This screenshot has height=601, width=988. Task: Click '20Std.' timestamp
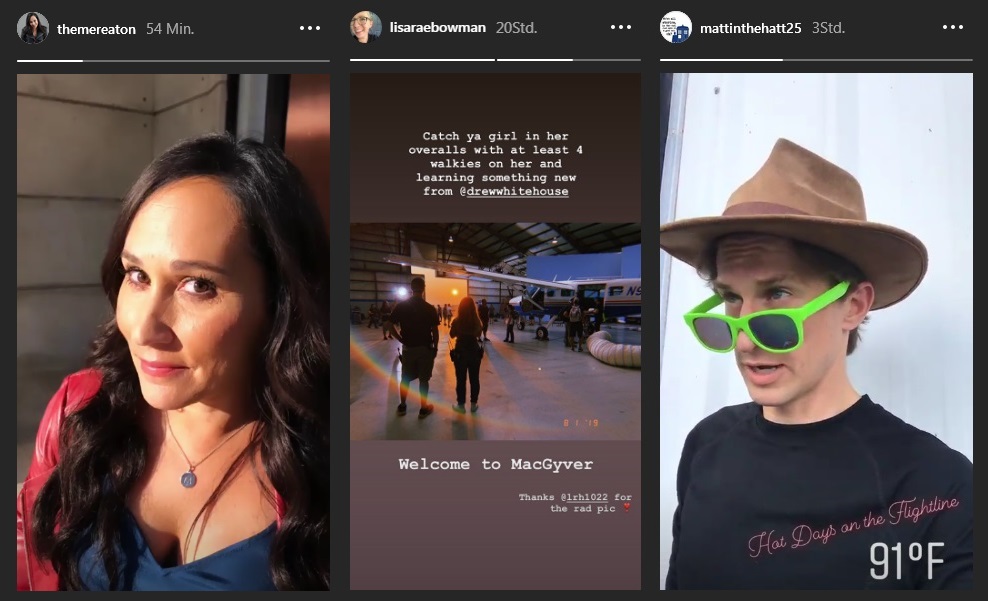tap(516, 28)
